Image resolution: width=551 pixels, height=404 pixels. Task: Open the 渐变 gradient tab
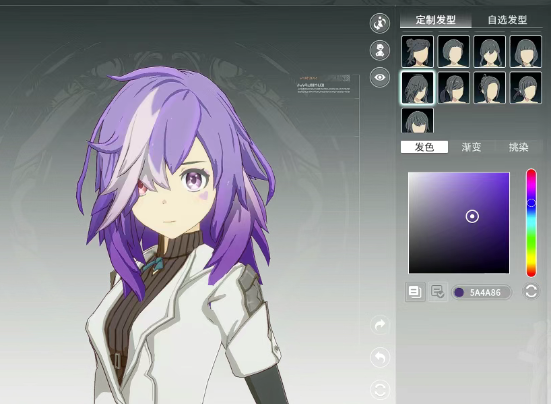pos(471,147)
